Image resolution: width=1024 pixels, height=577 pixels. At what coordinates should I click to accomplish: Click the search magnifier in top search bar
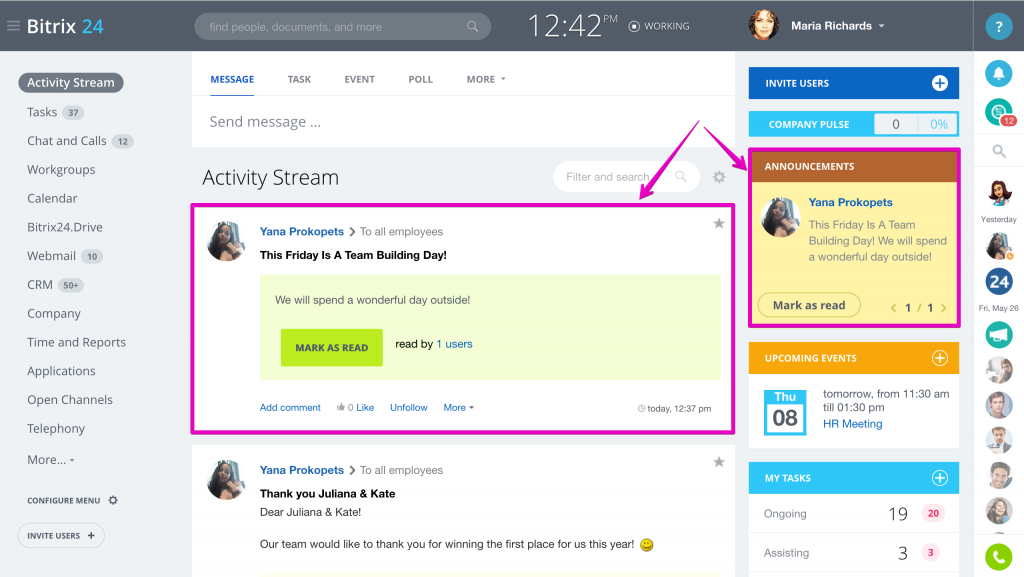[x=472, y=27]
